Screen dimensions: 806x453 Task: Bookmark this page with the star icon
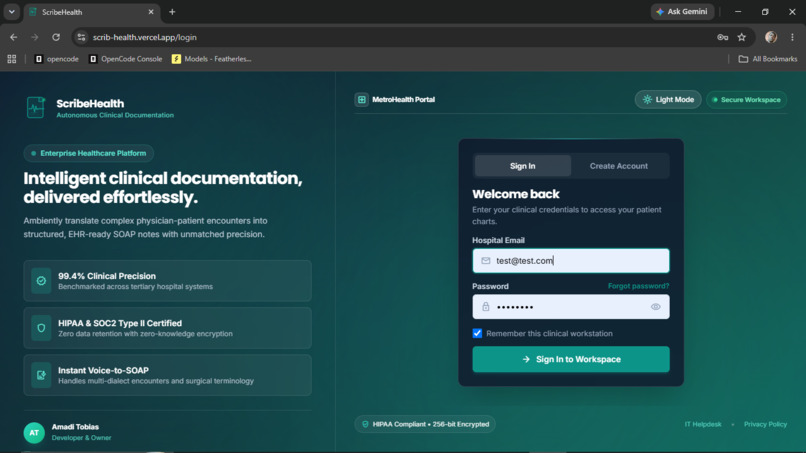tap(742, 37)
